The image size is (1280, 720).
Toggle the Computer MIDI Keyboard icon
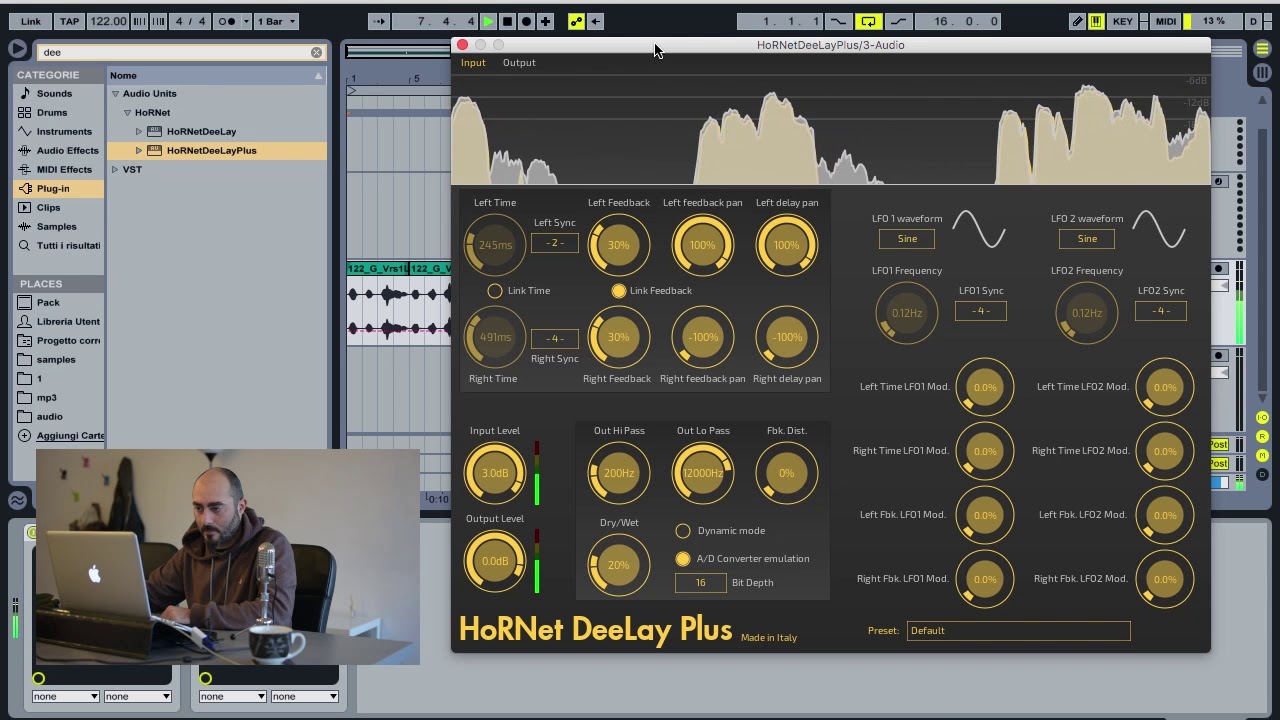point(1097,21)
